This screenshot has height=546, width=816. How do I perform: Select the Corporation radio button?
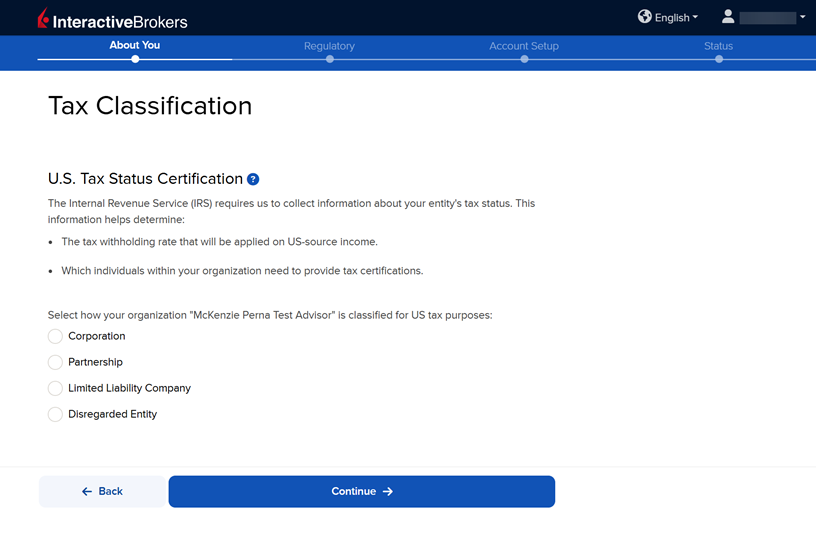pos(55,336)
